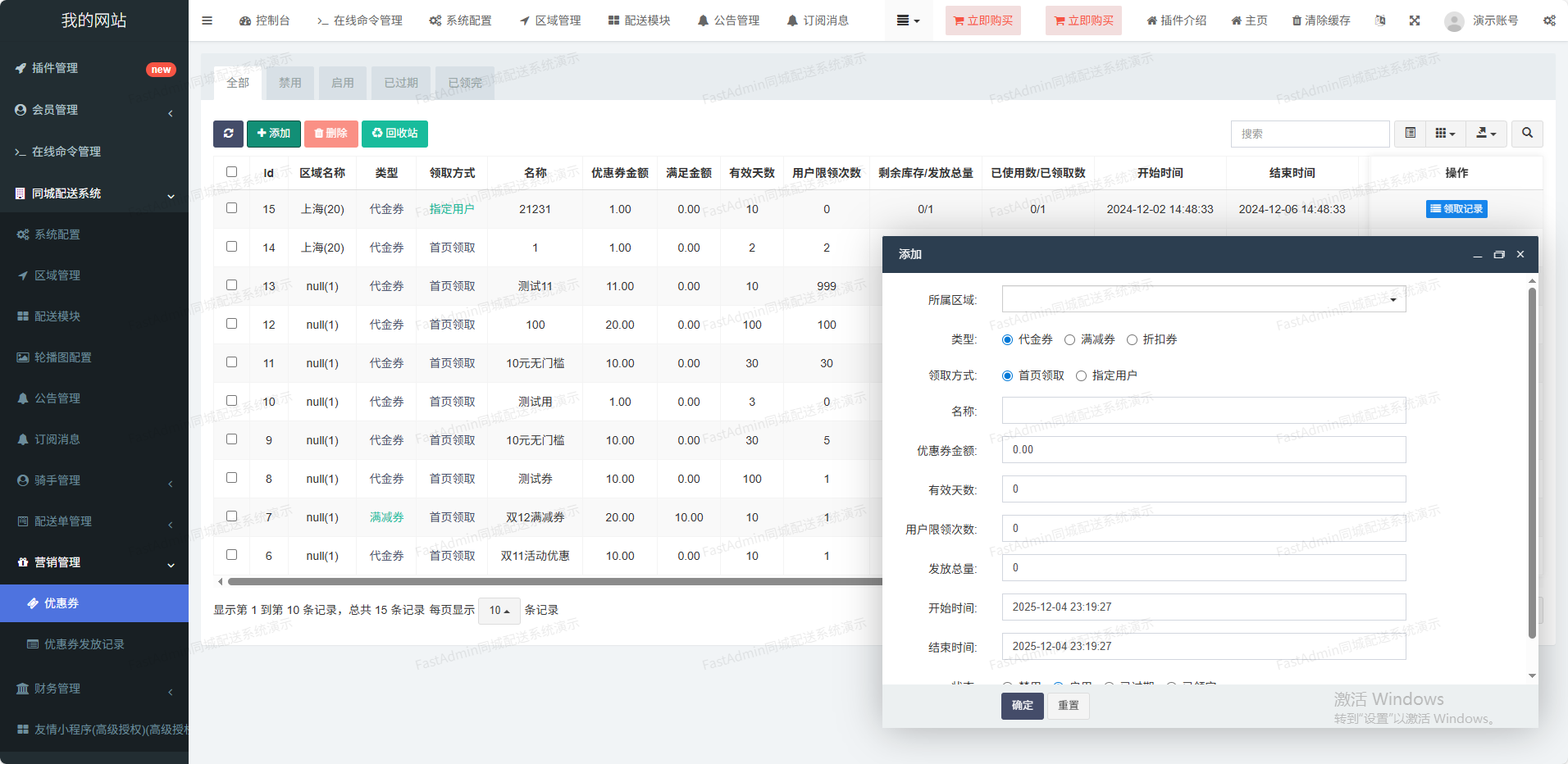Viewport: 1568px width, 764px height.
Task: Click the 名称 input field in dialog
Action: (1203, 411)
